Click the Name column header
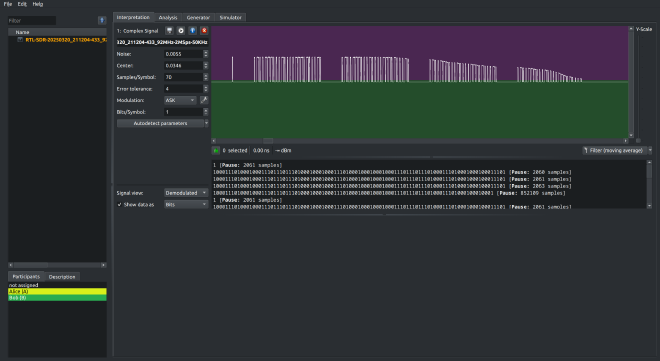This screenshot has width=660, height=361. [x=57, y=32]
